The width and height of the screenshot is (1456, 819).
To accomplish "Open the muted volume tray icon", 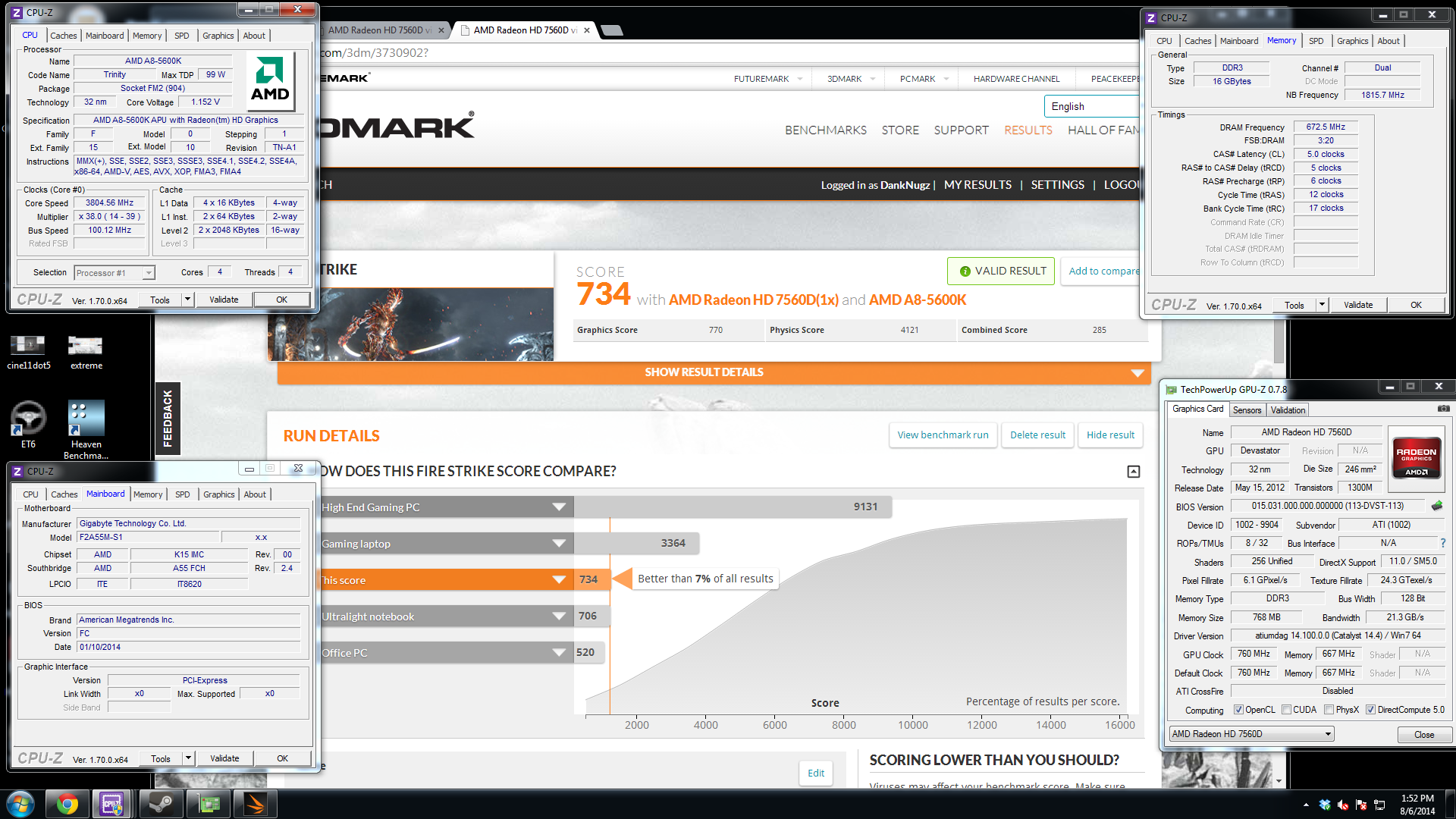I will [1343, 805].
